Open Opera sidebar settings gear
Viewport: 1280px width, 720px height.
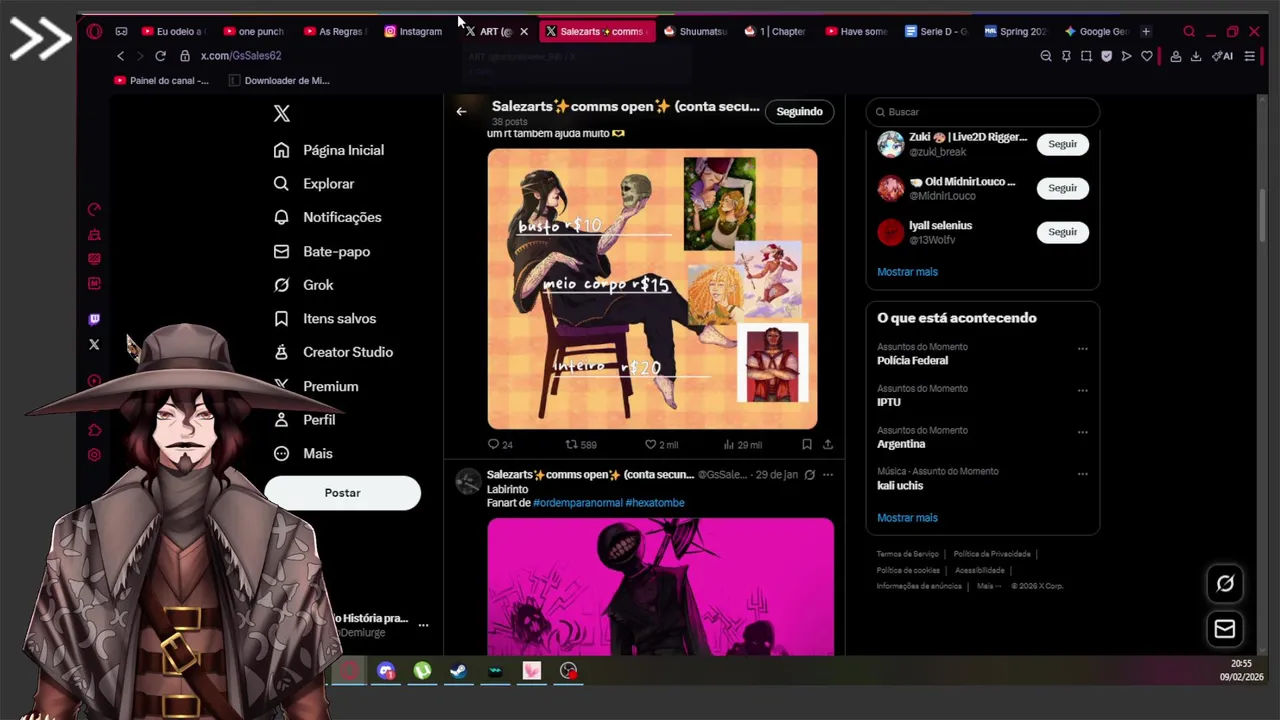point(94,455)
